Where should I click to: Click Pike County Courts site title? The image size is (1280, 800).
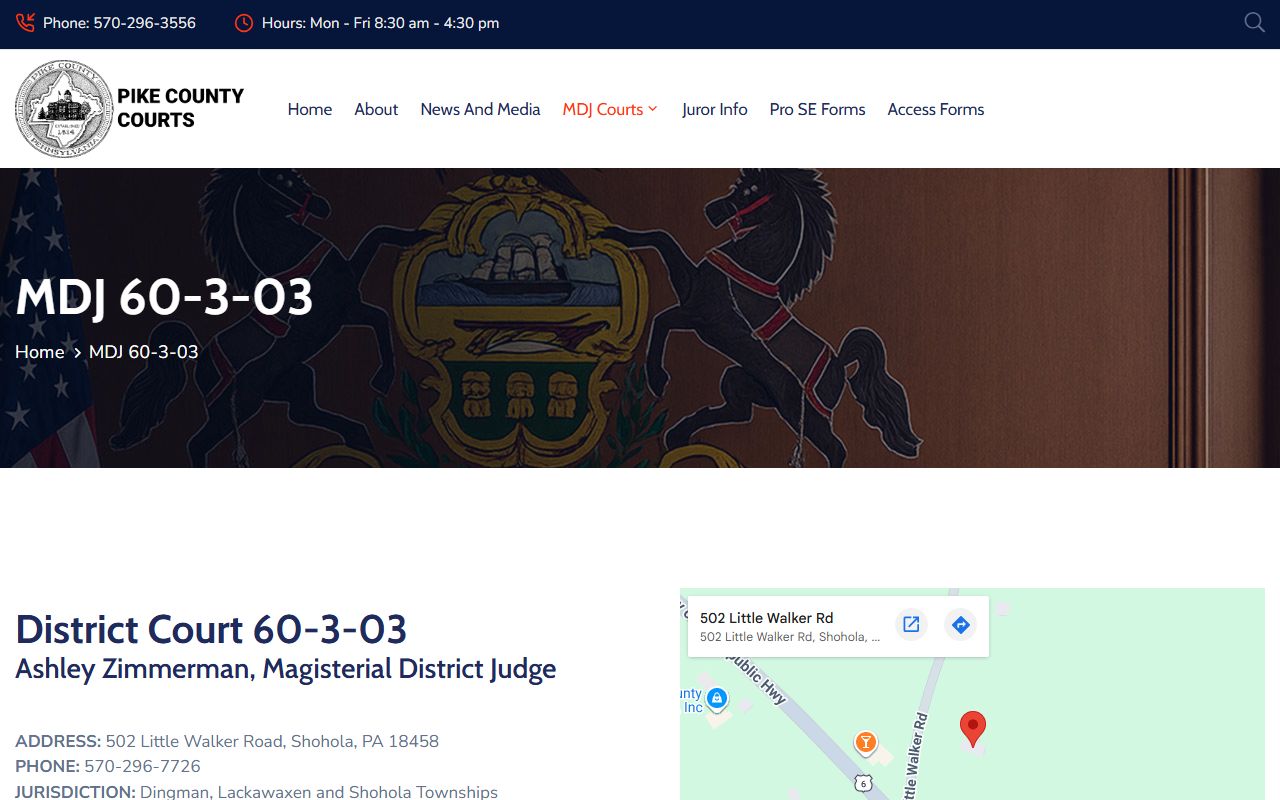[180, 108]
